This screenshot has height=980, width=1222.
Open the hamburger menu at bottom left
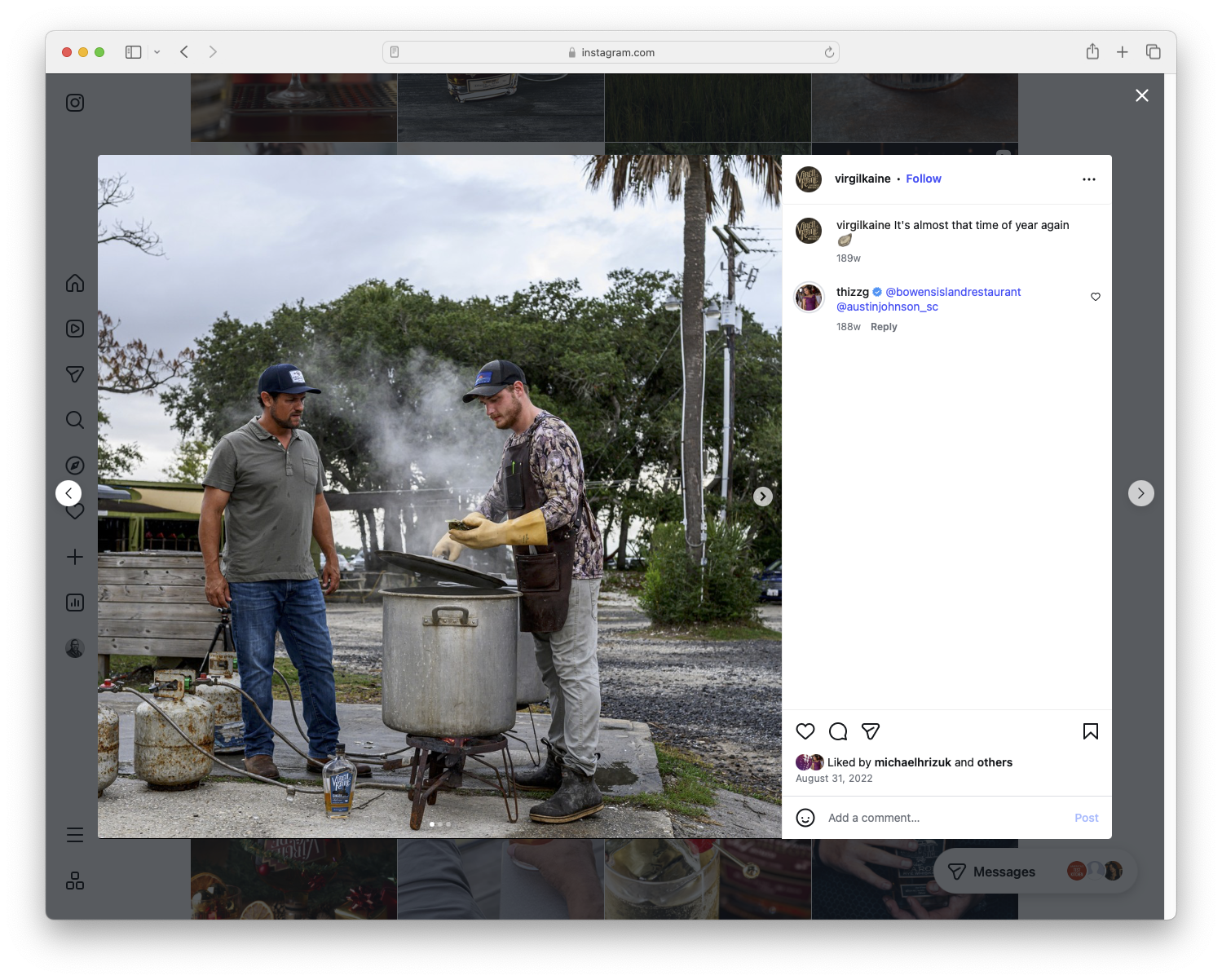click(74, 835)
